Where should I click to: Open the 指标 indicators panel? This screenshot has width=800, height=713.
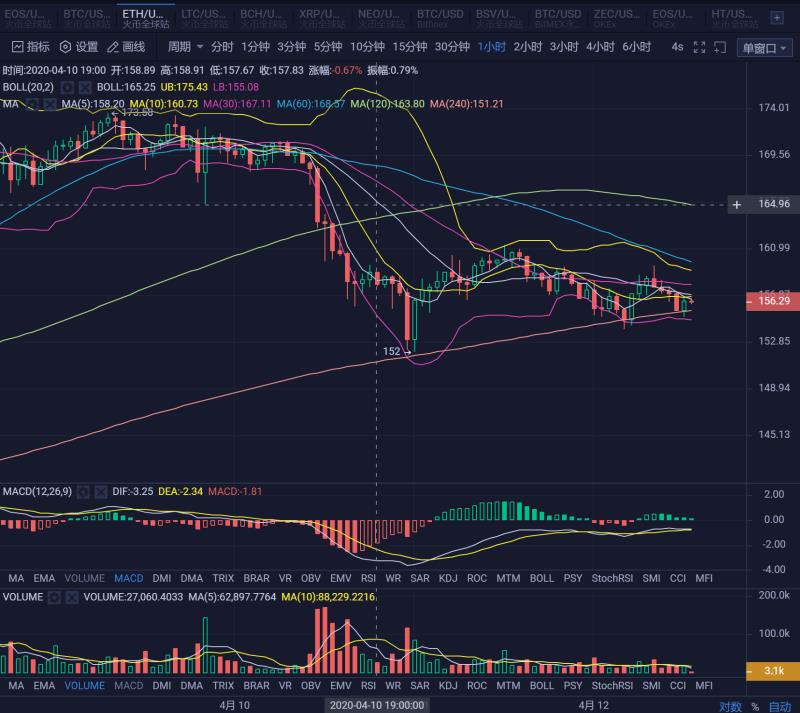pyautogui.click(x=30, y=46)
